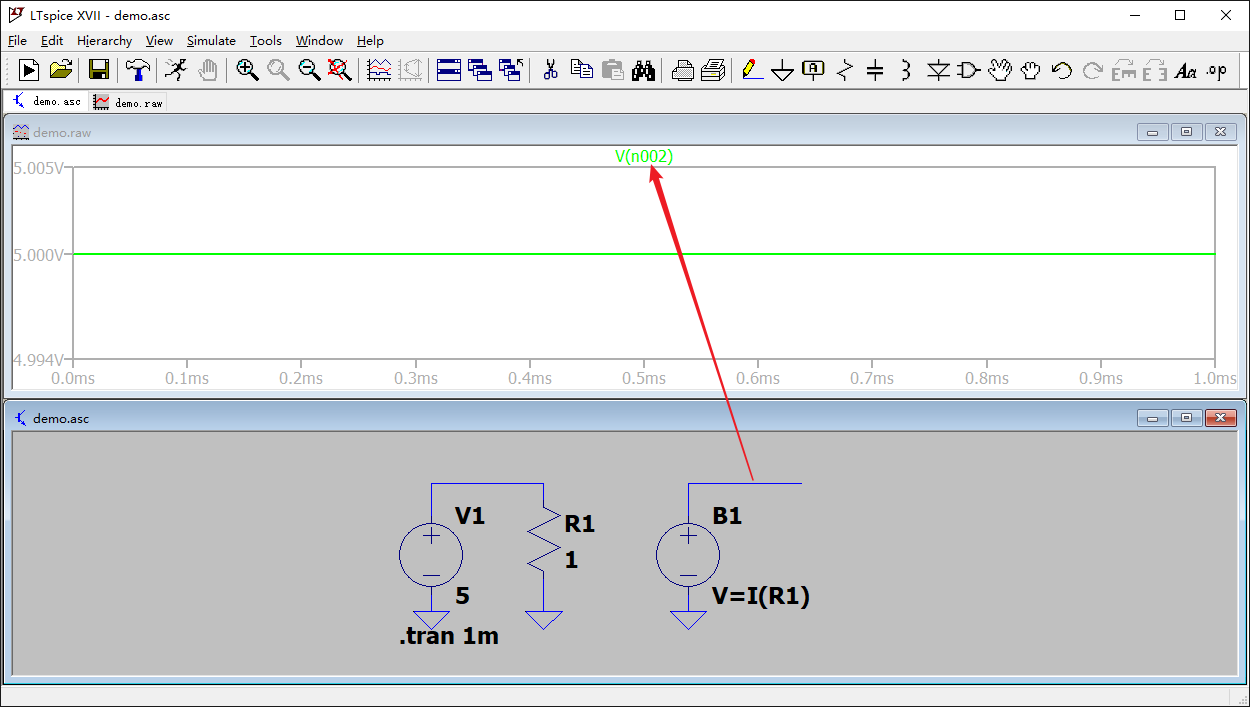The image size is (1250, 707).
Task: Add a SPICE directive with .op tool
Action: (1216, 70)
